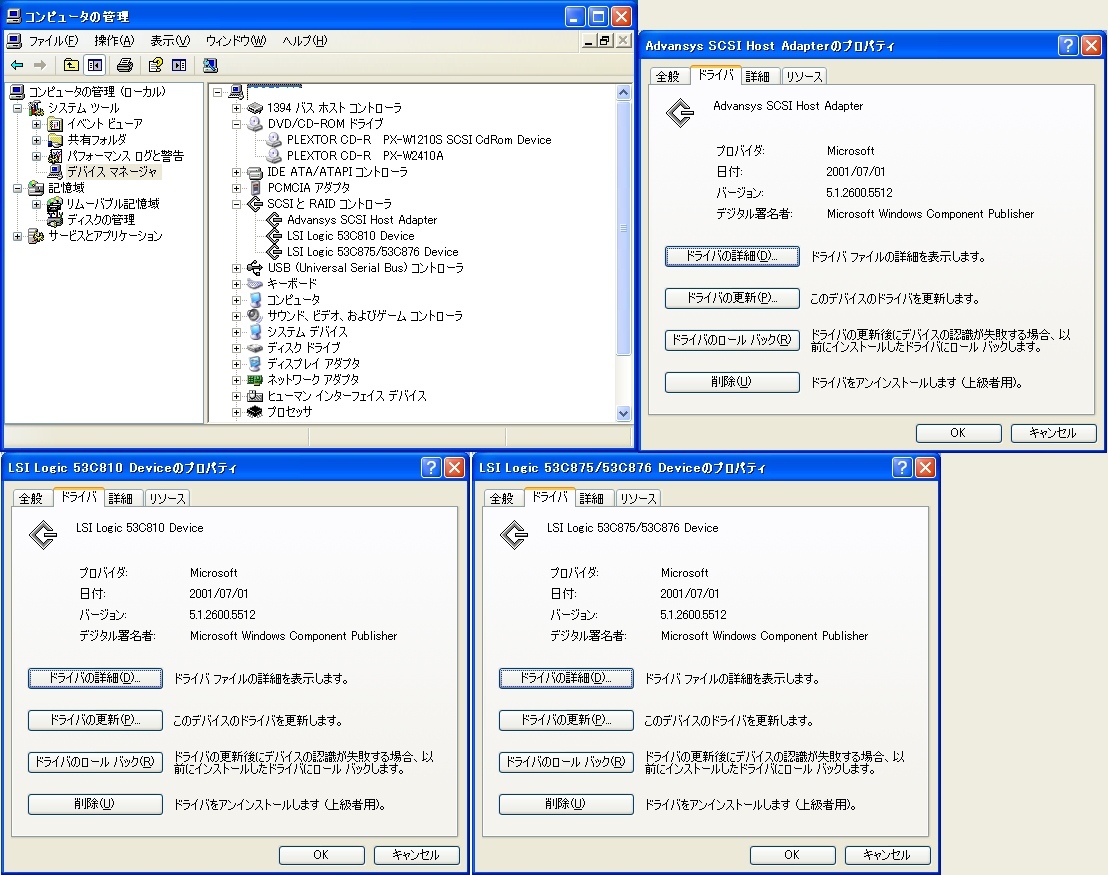
Task: Click 削除(U) button in LSI 53C810 properties
Action: (95, 804)
